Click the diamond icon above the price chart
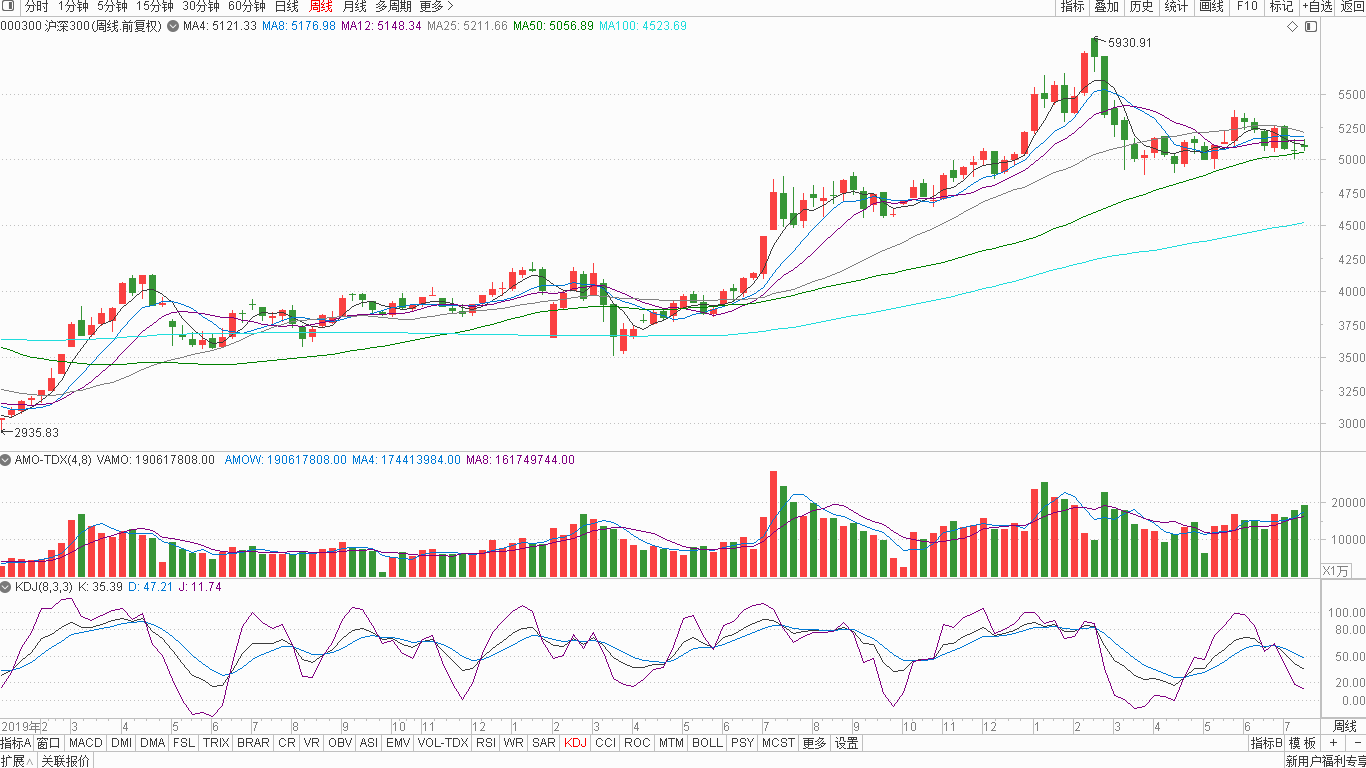The image size is (1366, 768). click(1292, 26)
